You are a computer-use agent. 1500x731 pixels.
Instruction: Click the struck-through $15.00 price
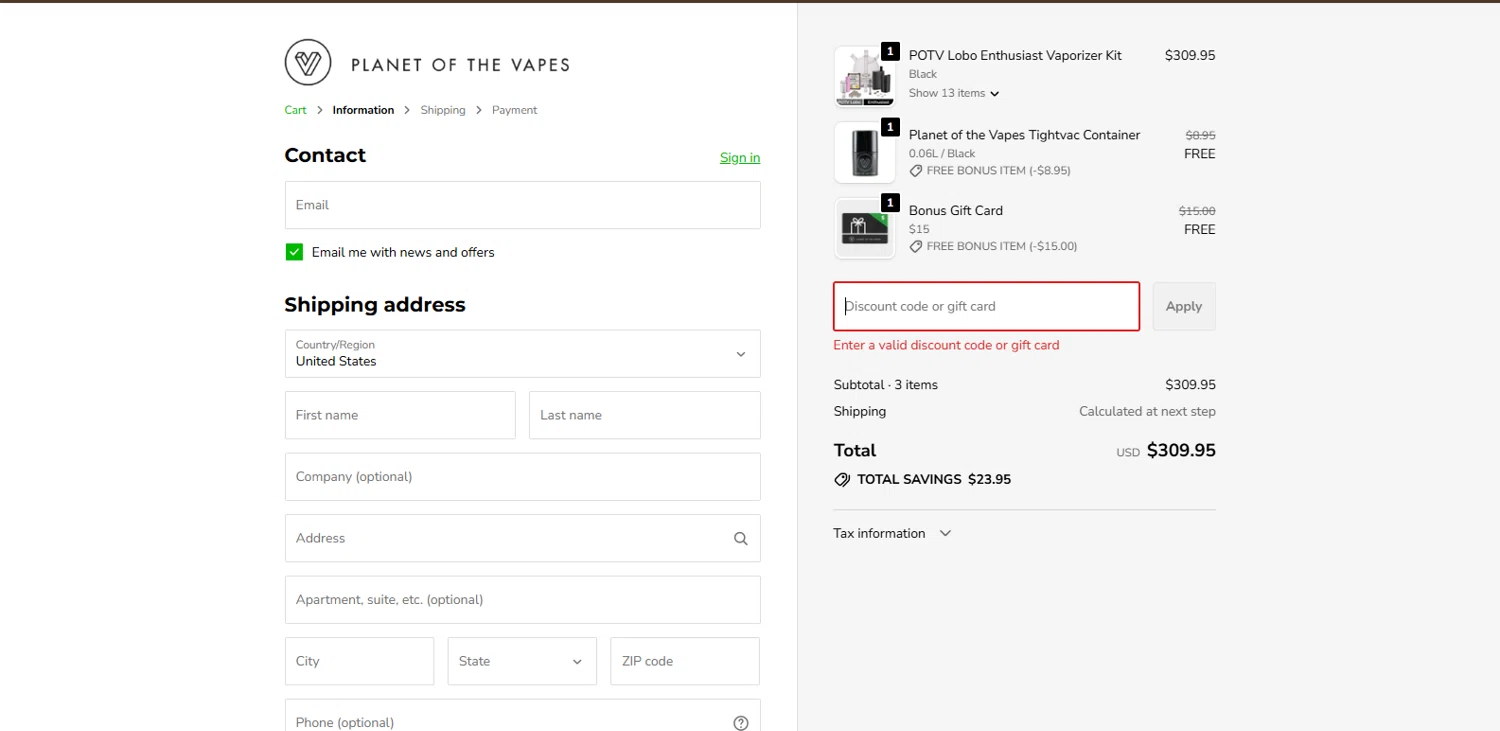click(1197, 211)
